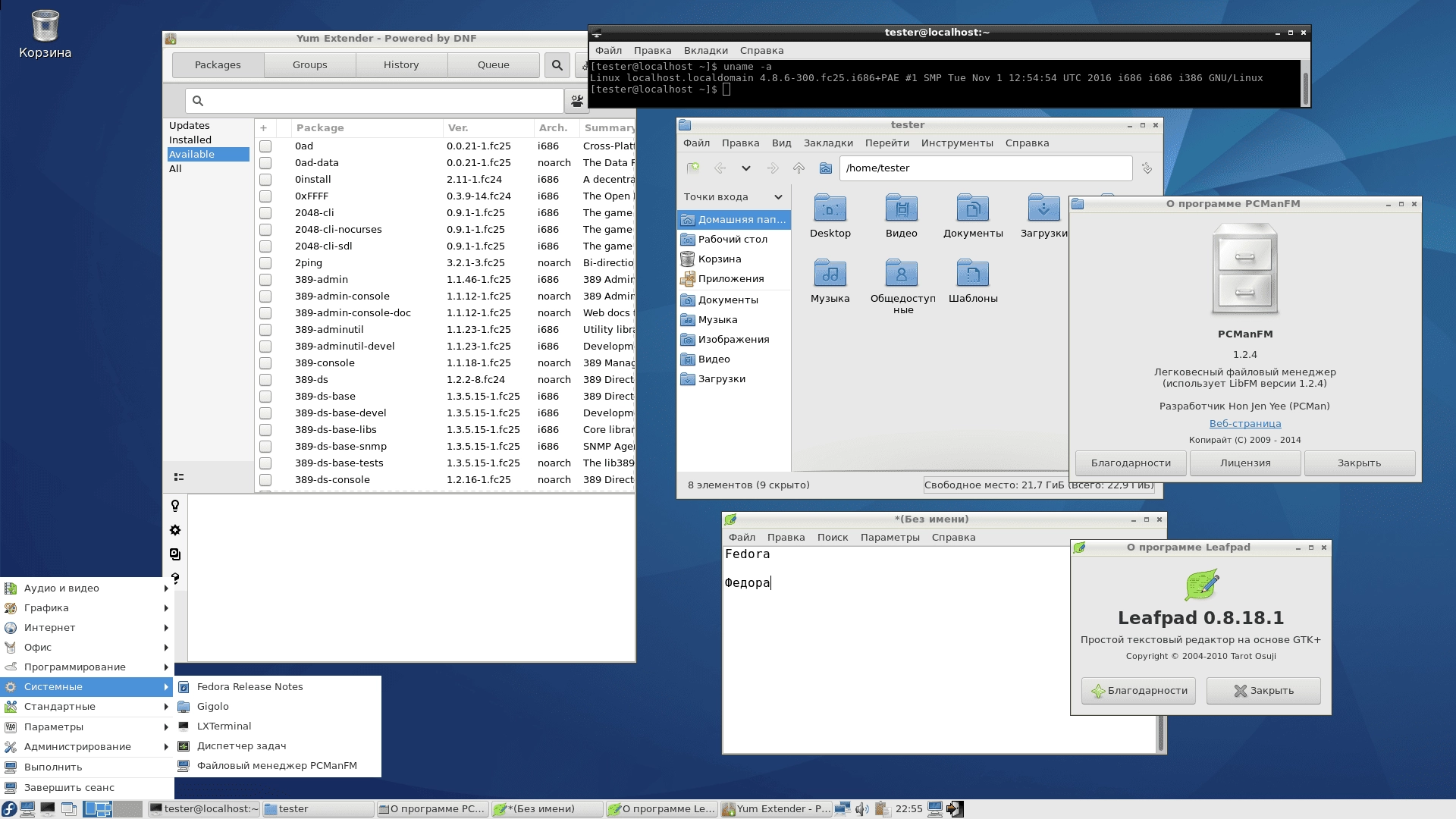Expand the Стандартные submenu
Screen dimensions: 1456x819
(87, 707)
